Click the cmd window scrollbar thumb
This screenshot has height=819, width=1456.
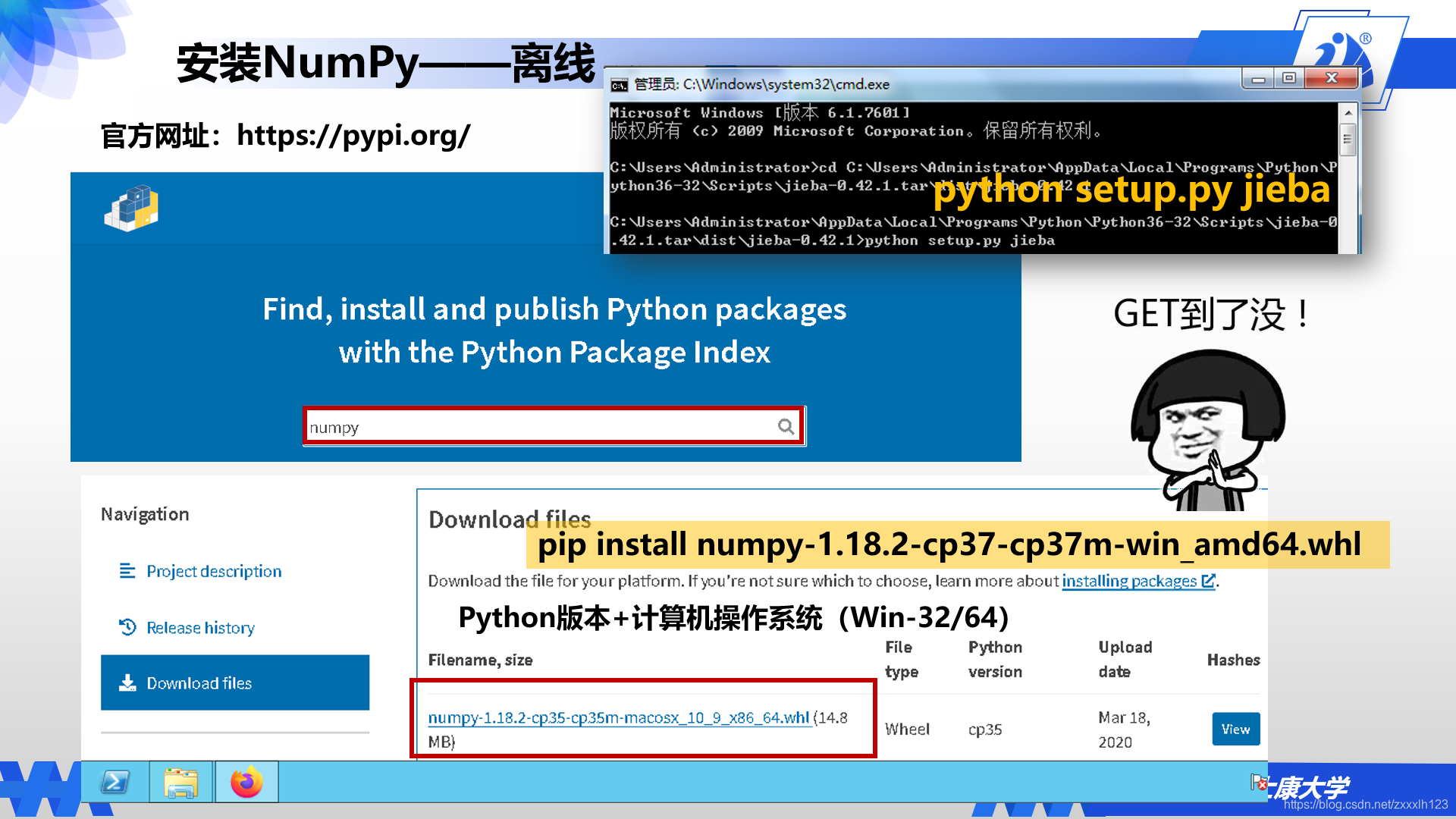point(1348,140)
